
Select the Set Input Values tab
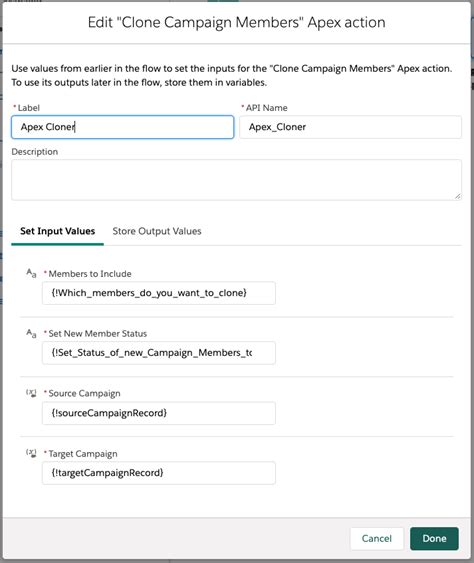click(57, 231)
